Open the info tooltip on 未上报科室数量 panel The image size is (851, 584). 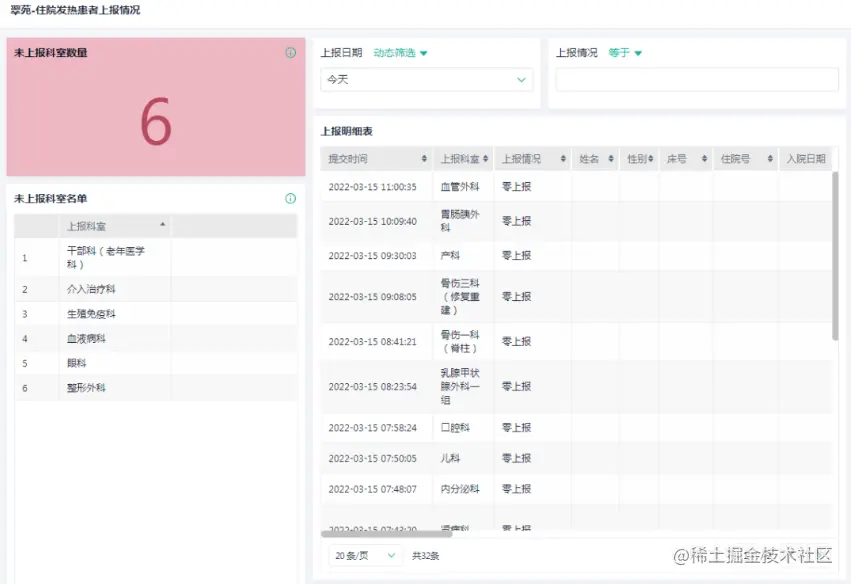tap(290, 51)
